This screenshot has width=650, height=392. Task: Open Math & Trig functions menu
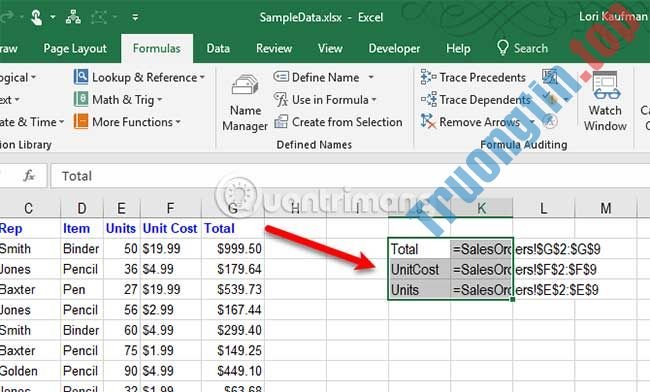tap(118, 100)
